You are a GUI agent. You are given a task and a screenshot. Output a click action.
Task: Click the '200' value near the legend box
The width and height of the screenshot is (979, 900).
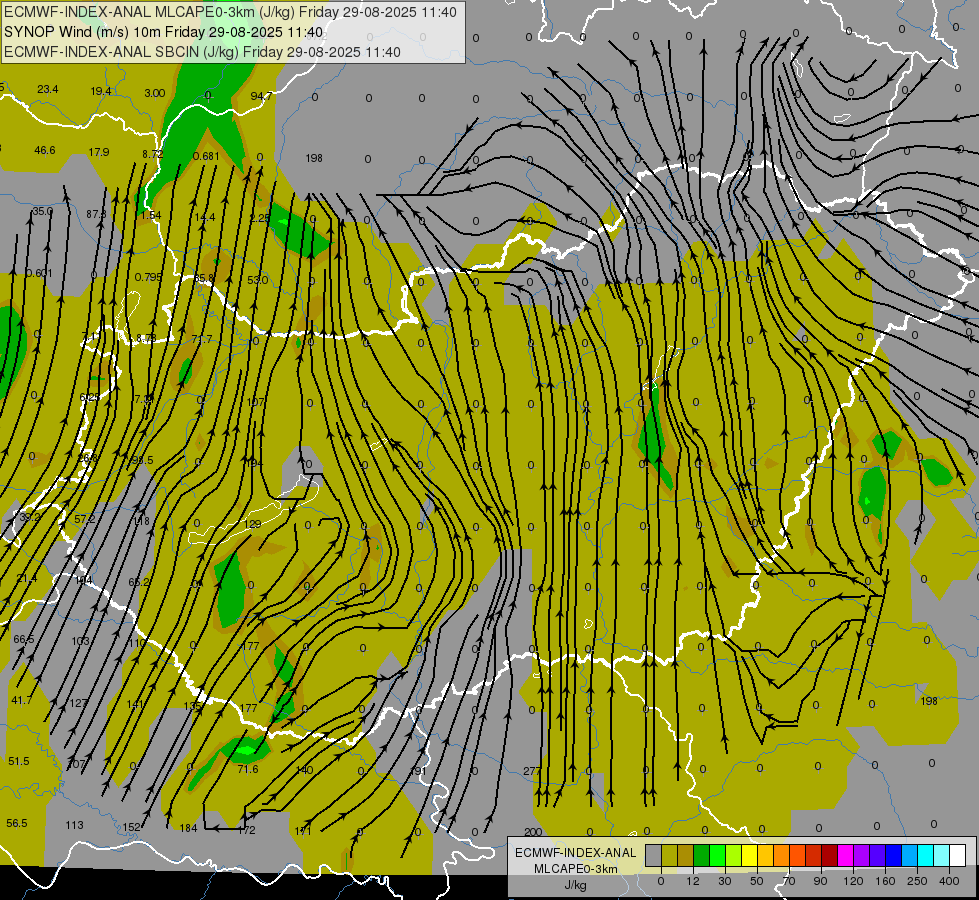(x=533, y=832)
